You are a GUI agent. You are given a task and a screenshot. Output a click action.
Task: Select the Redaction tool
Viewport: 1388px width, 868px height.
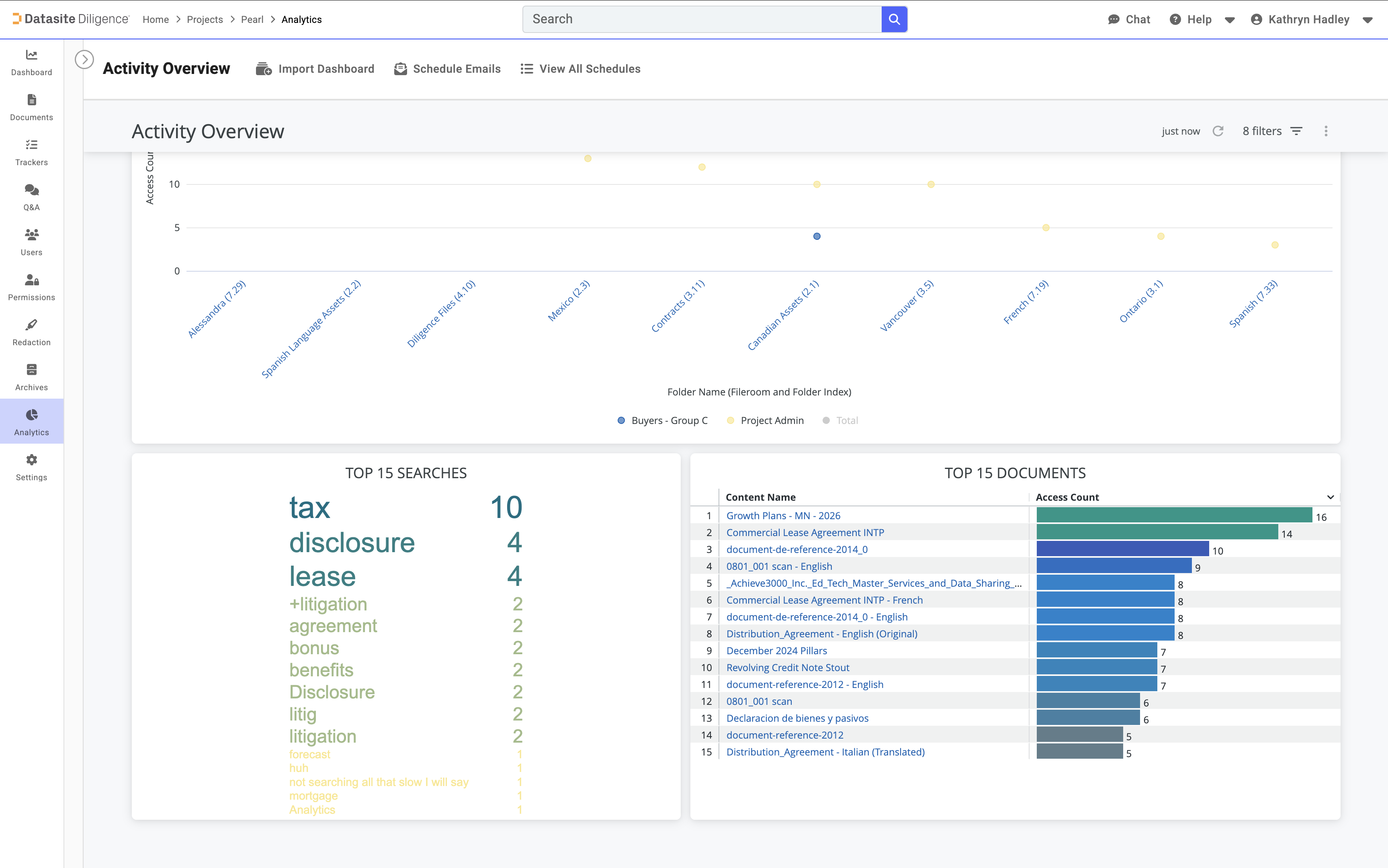coord(32,332)
